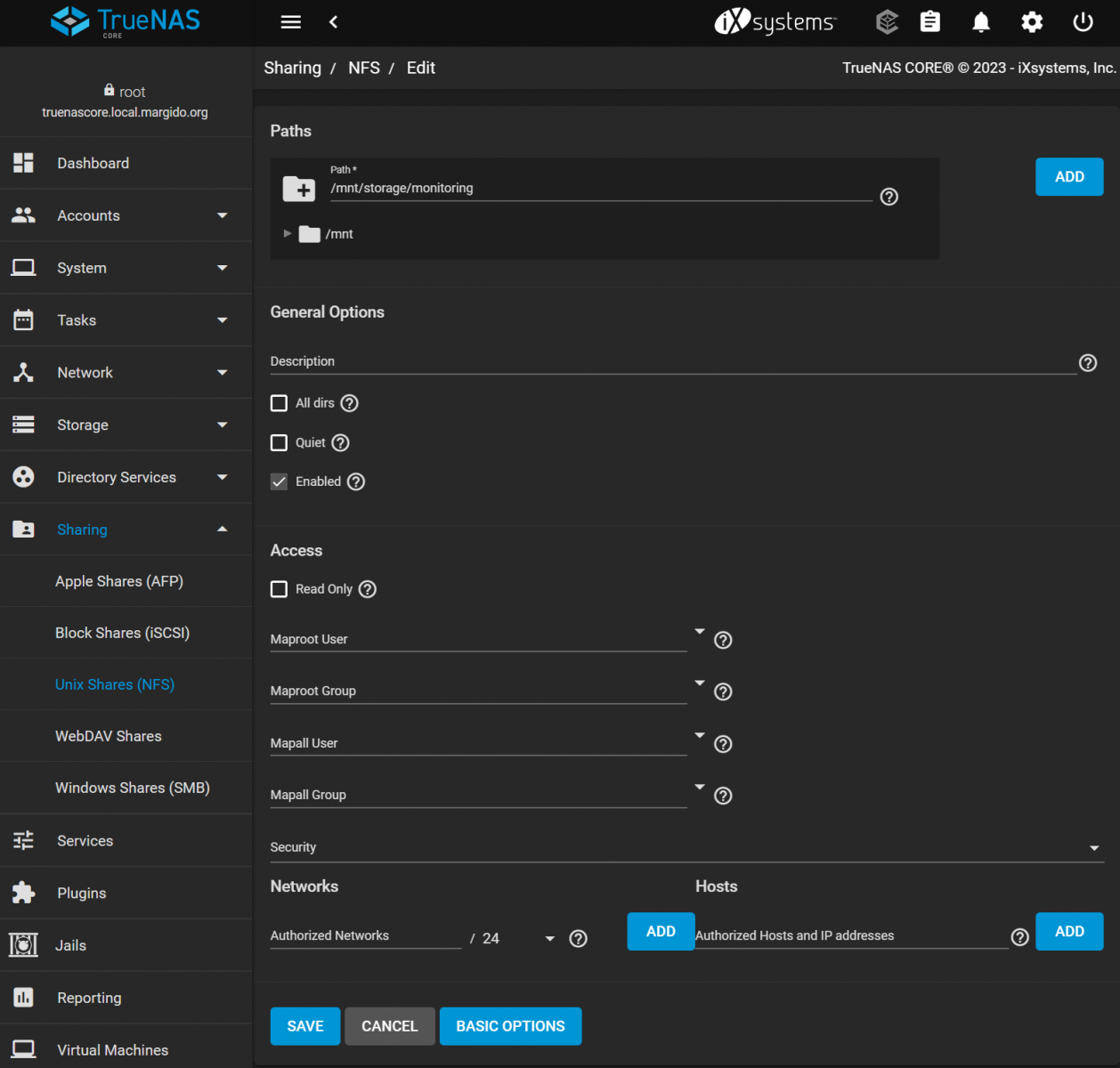This screenshot has width=1120, height=1068.
Task: Open Plugins in the sidebar
Action: pyautogui.click(x=126, y=893)
